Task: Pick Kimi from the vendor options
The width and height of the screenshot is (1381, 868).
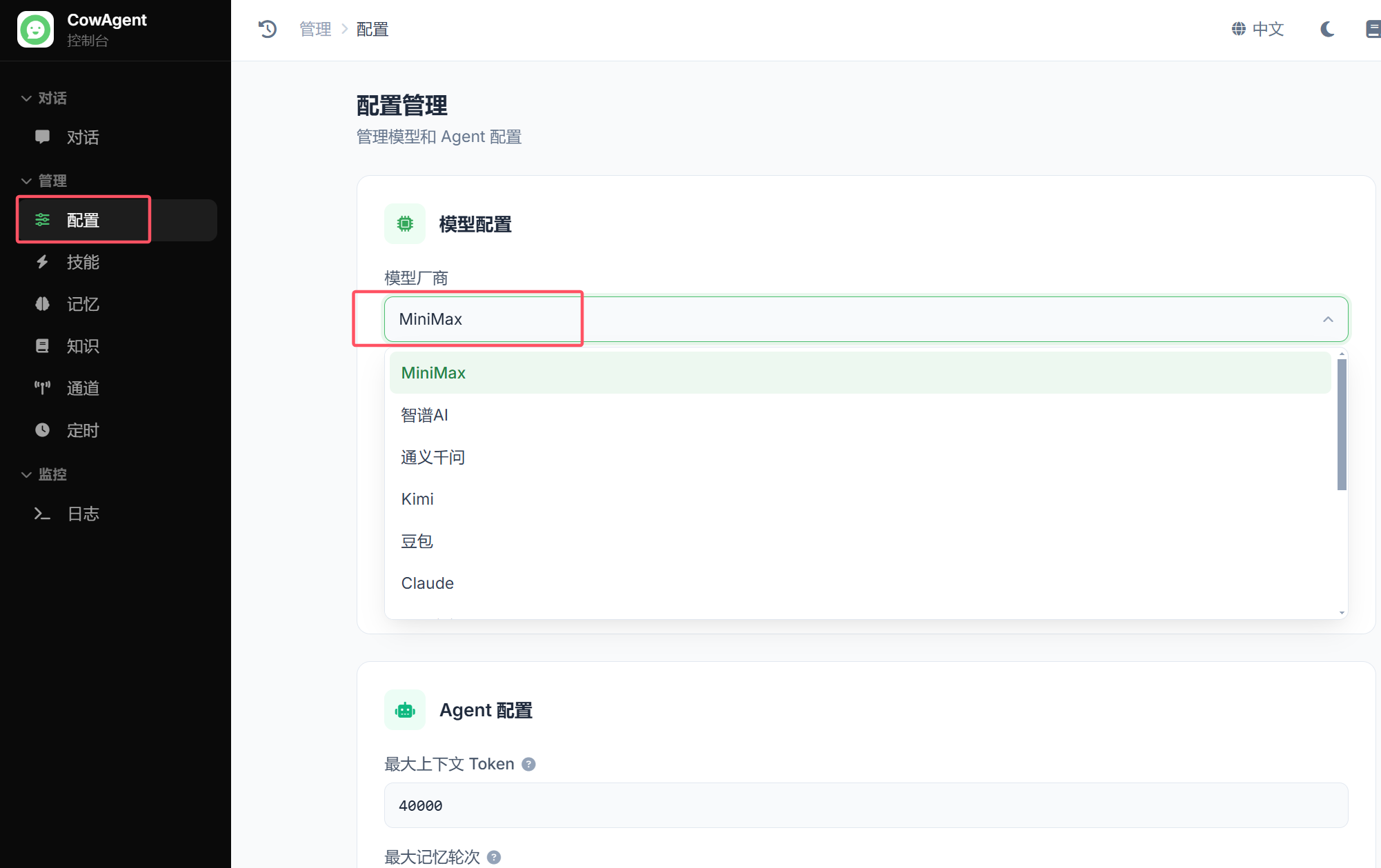Action: point(417,499)
